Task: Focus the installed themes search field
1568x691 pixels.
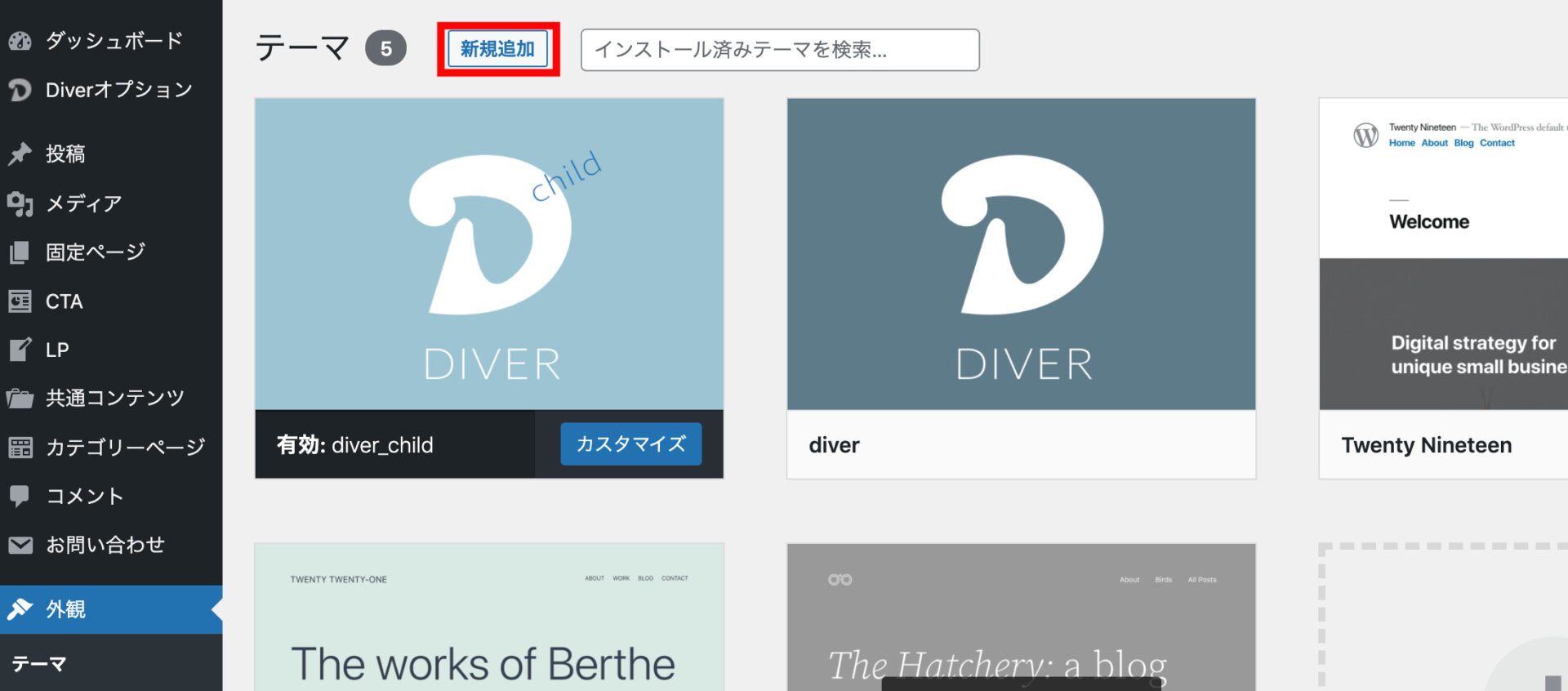Action: (779, 50)
